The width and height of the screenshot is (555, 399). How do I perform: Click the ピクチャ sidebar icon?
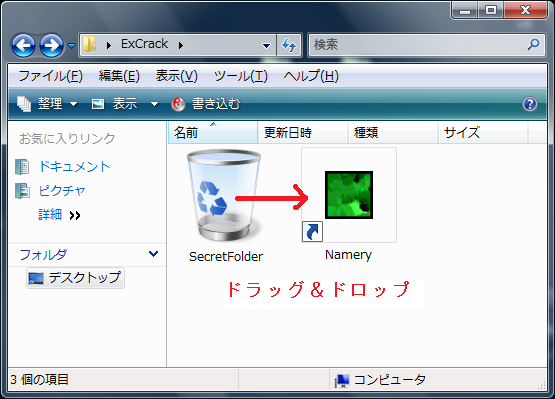22,191
